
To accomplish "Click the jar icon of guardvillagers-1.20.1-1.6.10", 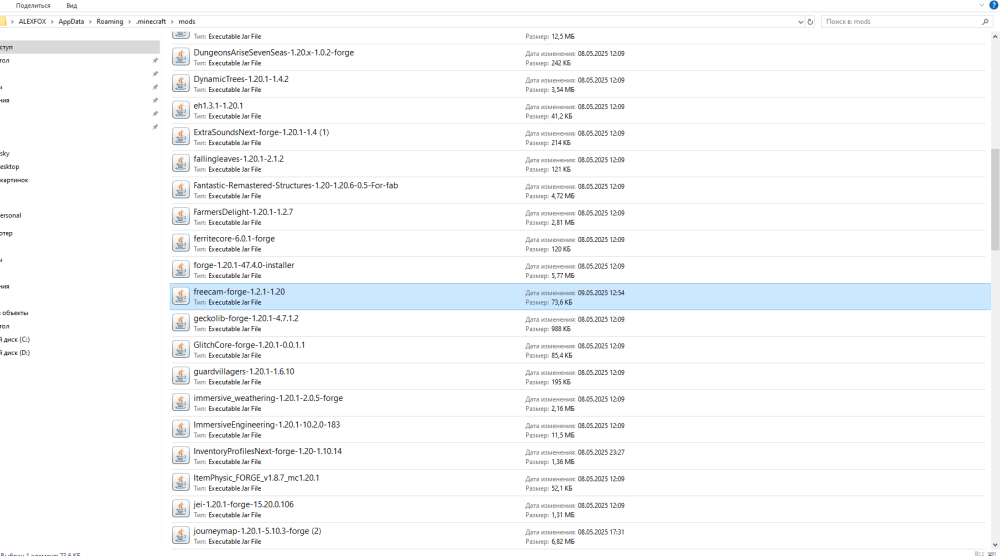I will [180, 376].
